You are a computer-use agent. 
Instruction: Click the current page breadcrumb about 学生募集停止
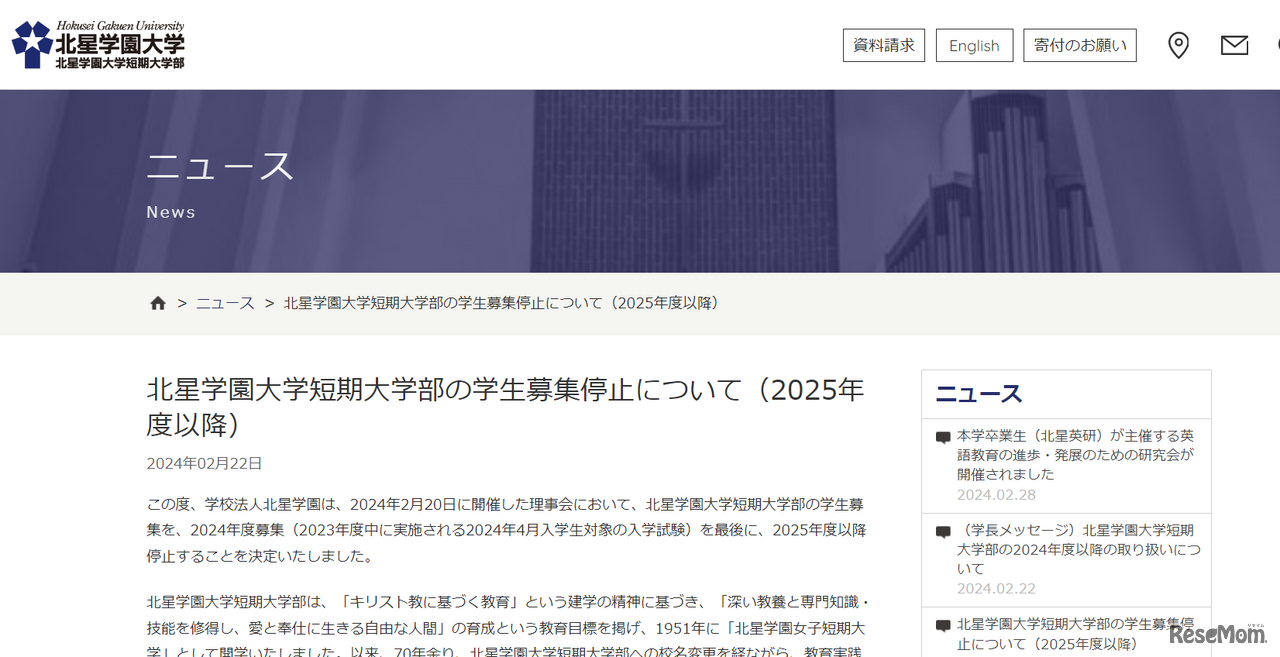(x=502, y=303)
